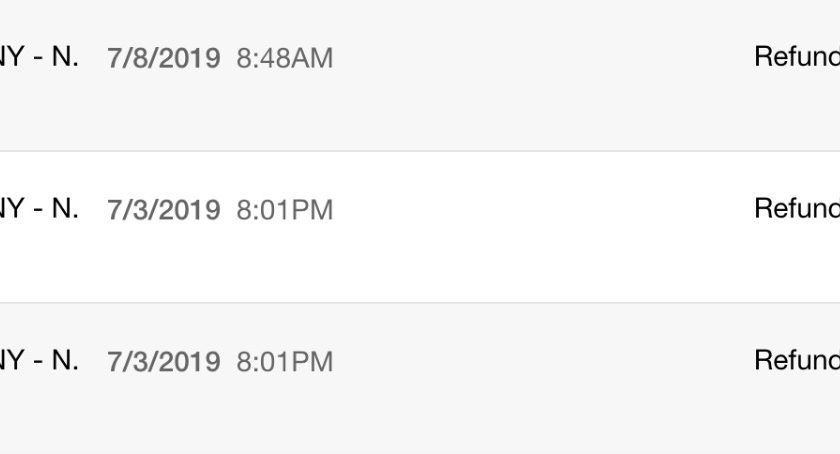Click the divider below the white row
Image resolution: width=840 pixels, height=454 pixels.
pos(420,303)
